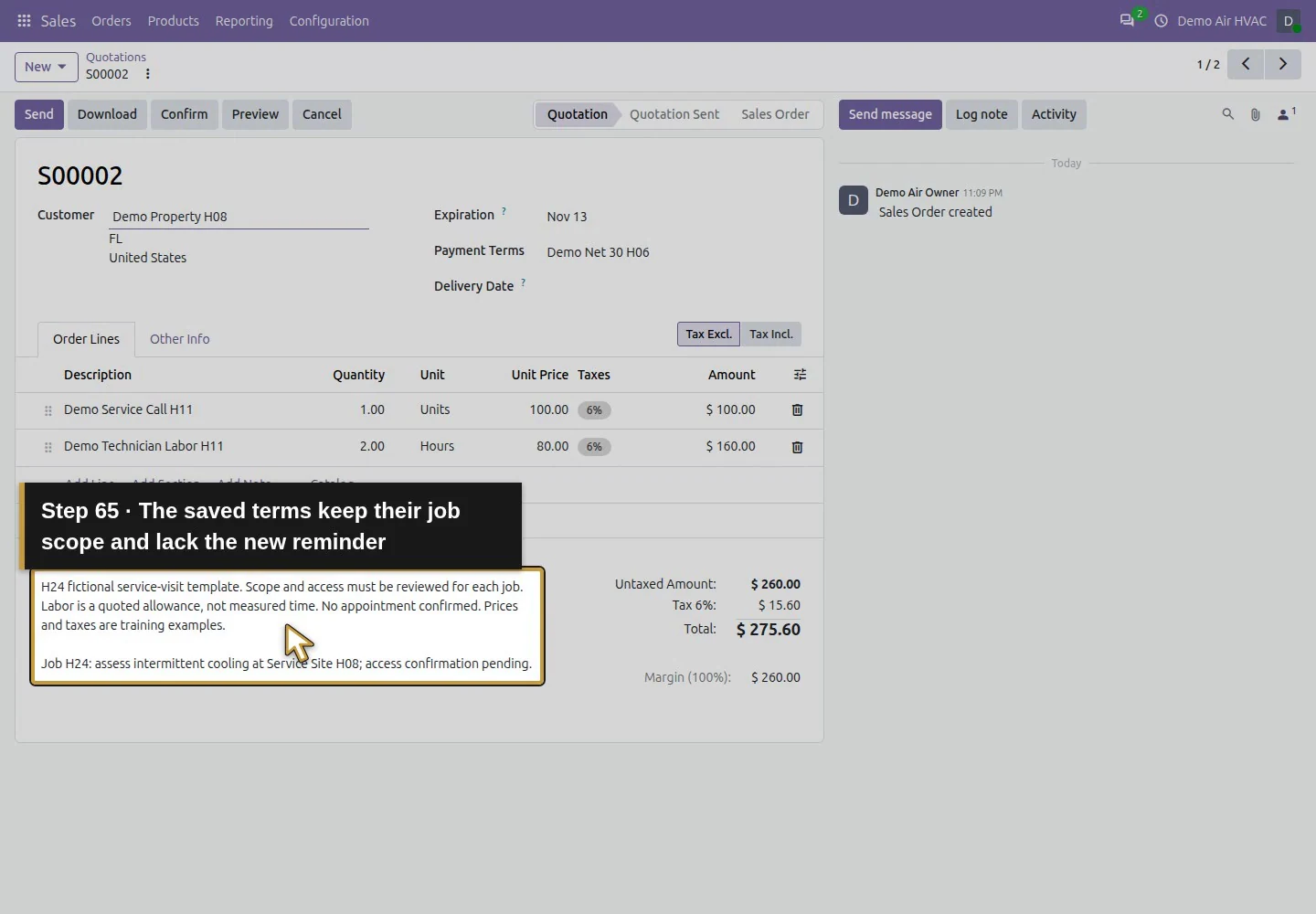Go to the next record arrow

pos(1283,64)
